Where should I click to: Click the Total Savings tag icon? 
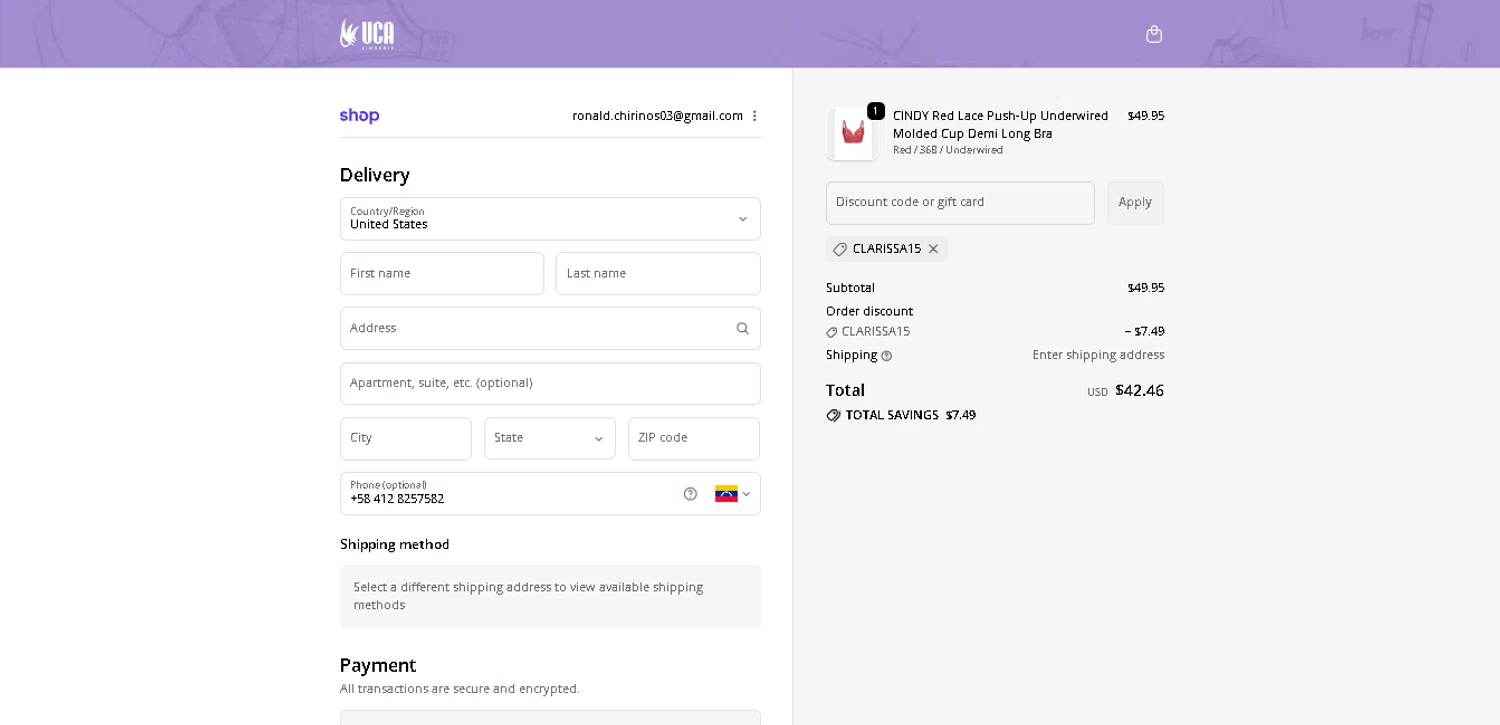[833, 415]
